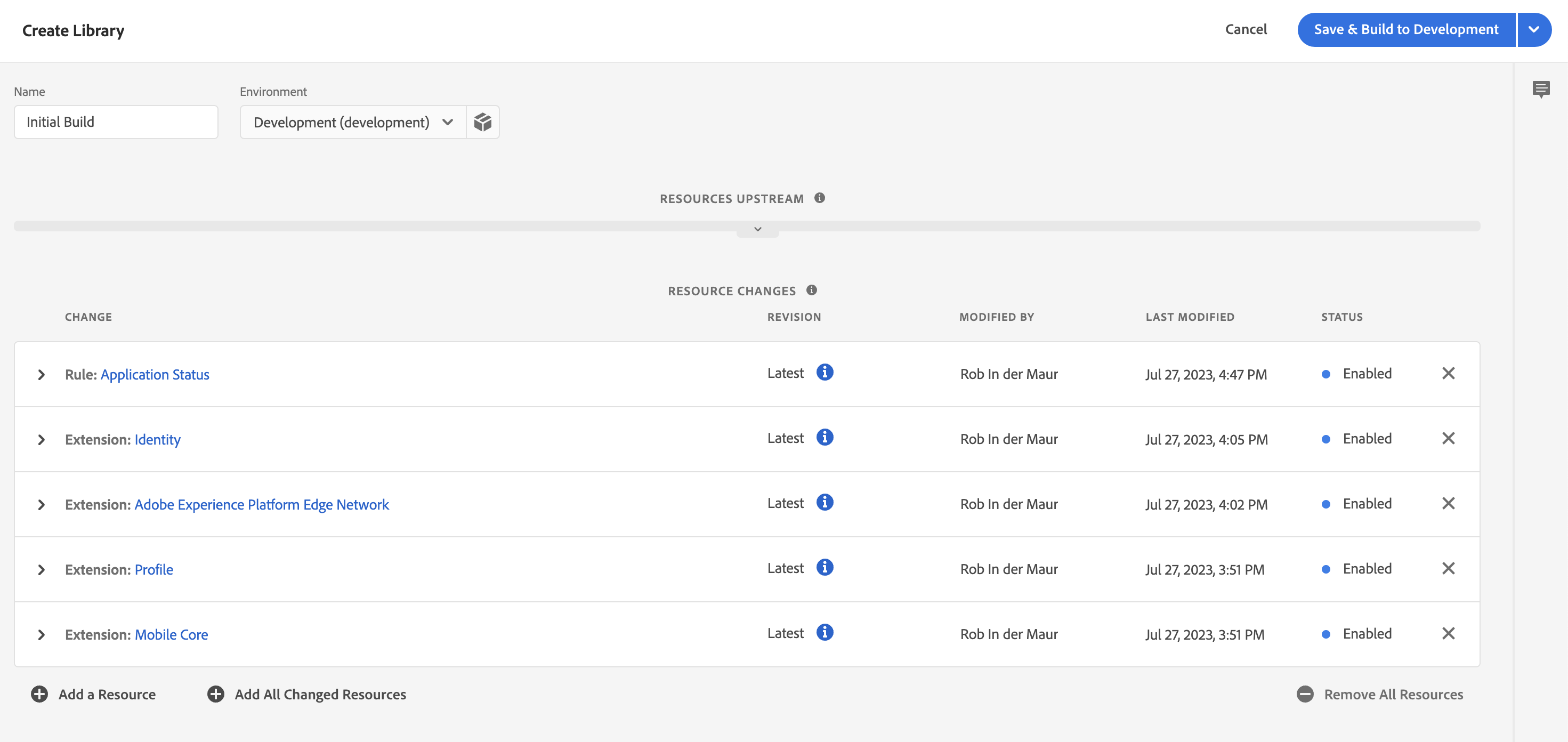This screenshot has width=1568, height=742.
Task: Open the Adobe Experience Platform Edge Network link
Action: 261,505
